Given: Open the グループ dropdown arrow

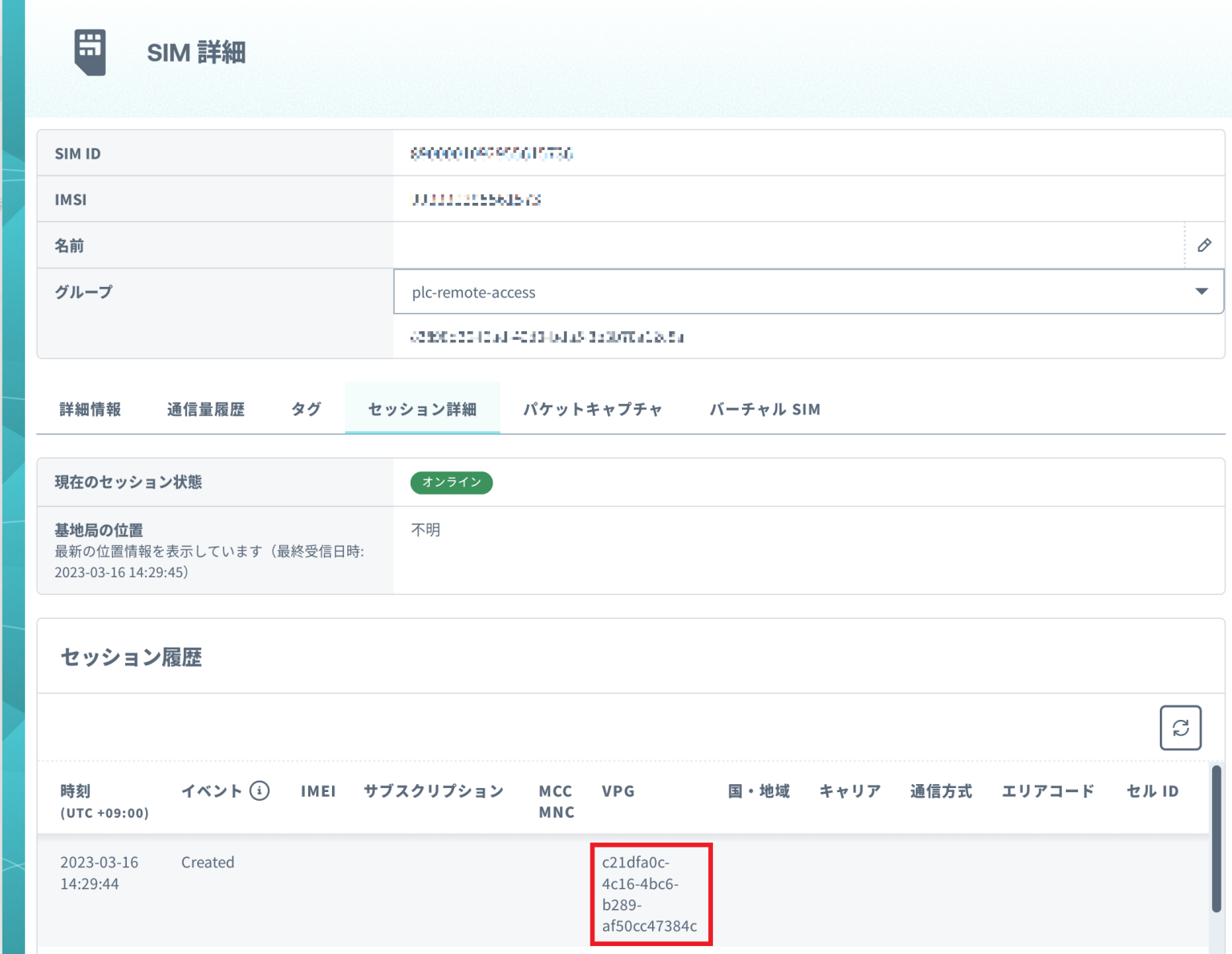Looking at the screenshot, I should pos(1201,292).
